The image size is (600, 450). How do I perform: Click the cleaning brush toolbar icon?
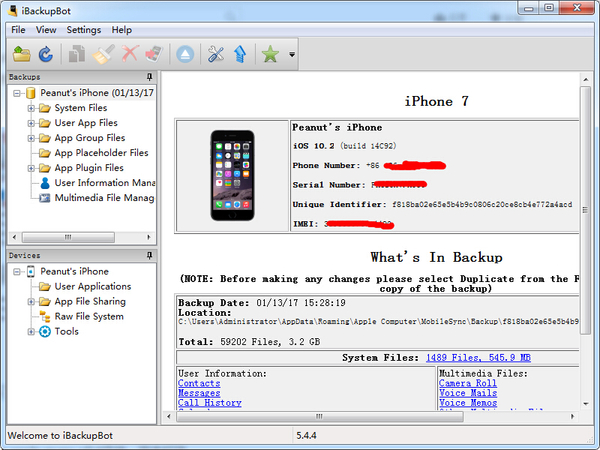tap(103, 54)
